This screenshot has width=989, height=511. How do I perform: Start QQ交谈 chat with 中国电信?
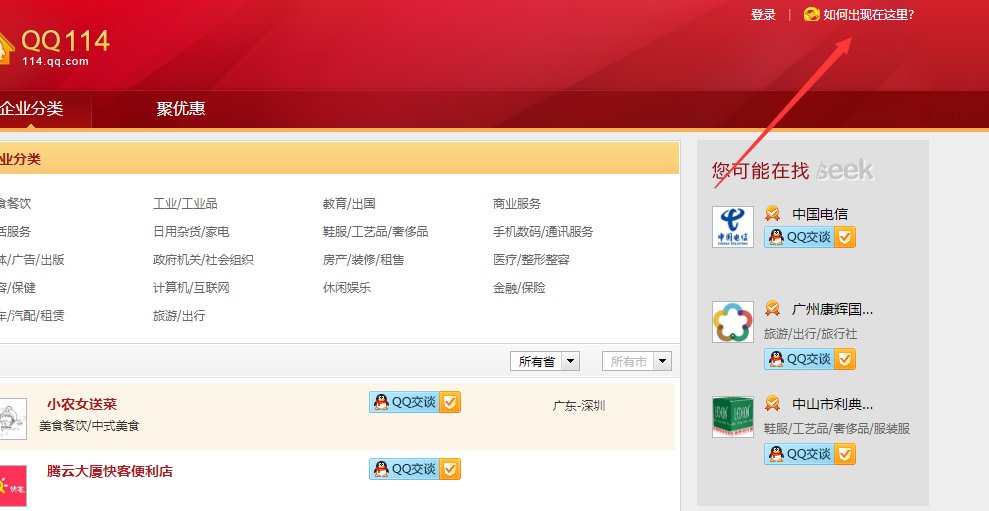point(799,237)
